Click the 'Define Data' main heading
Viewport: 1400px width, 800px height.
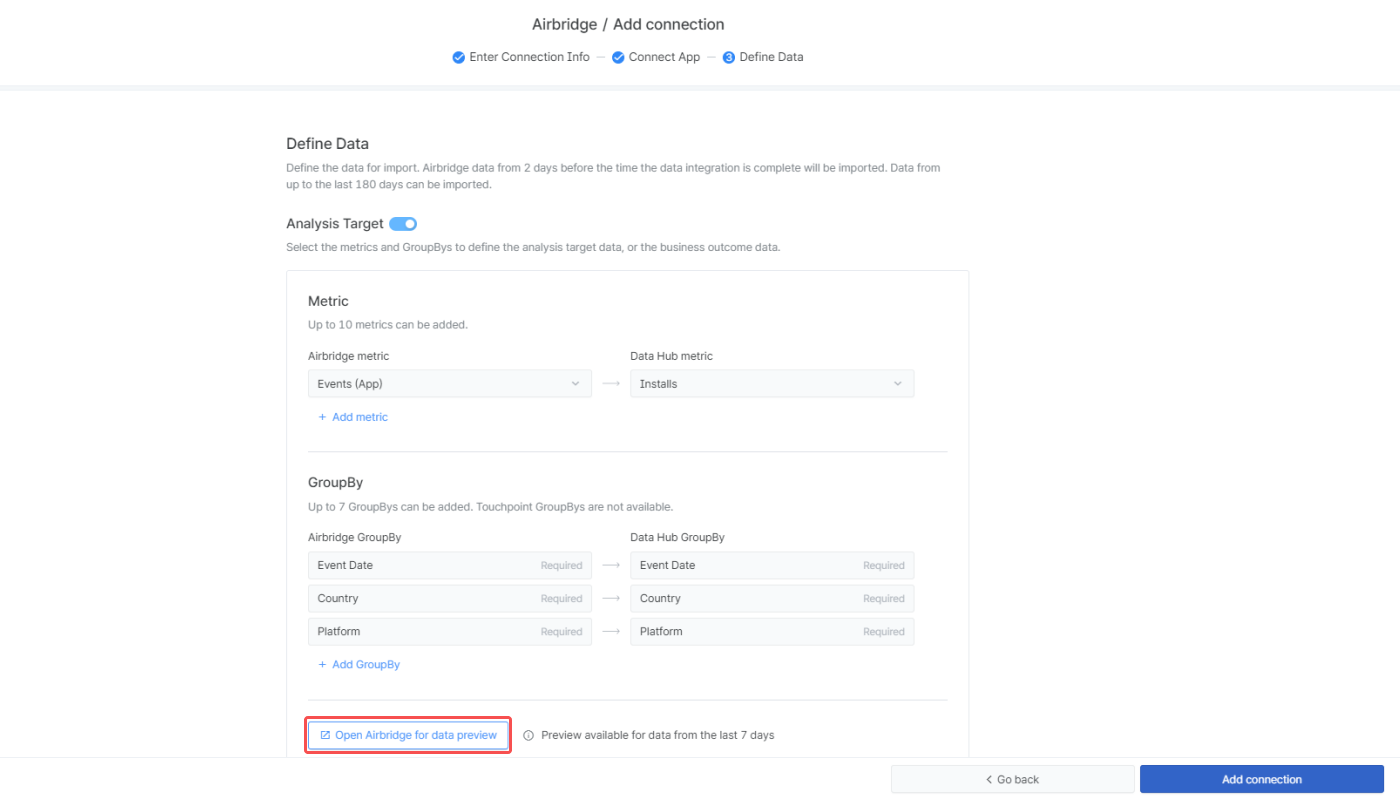[x=327, y=144]
